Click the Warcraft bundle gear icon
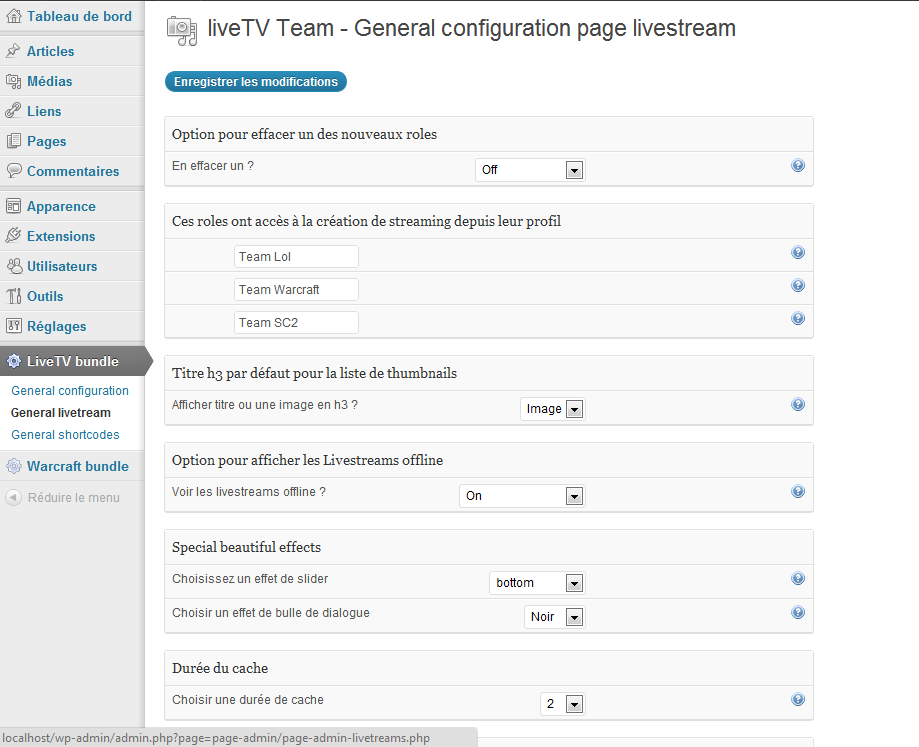This screenshot has height=747, width=919. pos(13,466)
